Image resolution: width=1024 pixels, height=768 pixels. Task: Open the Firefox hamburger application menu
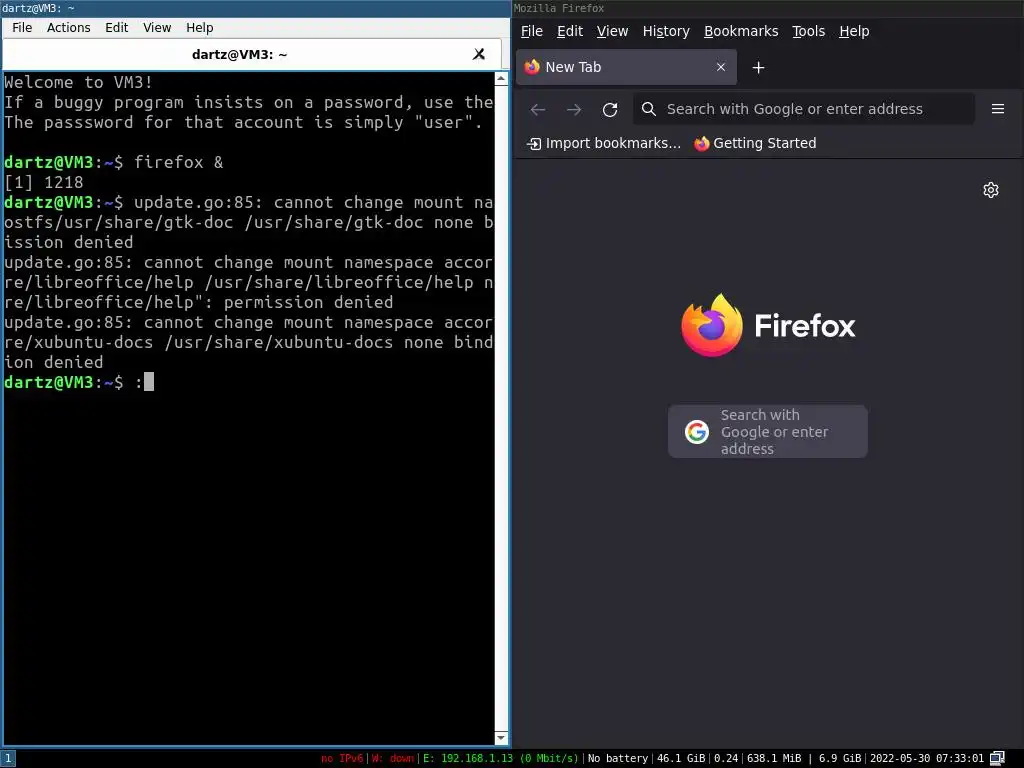997,109
